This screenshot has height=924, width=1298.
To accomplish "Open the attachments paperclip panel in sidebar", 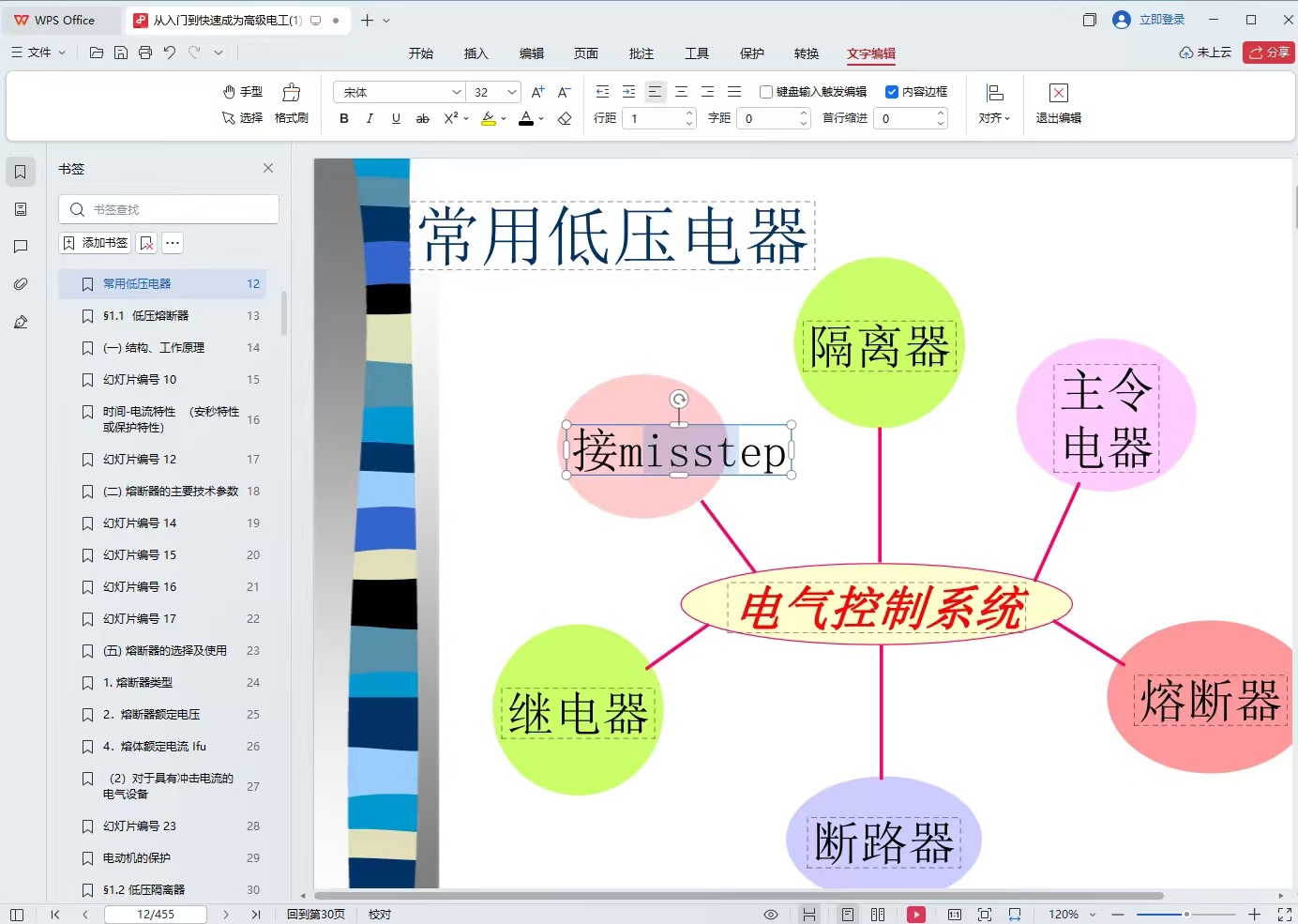I will (21, 284).
